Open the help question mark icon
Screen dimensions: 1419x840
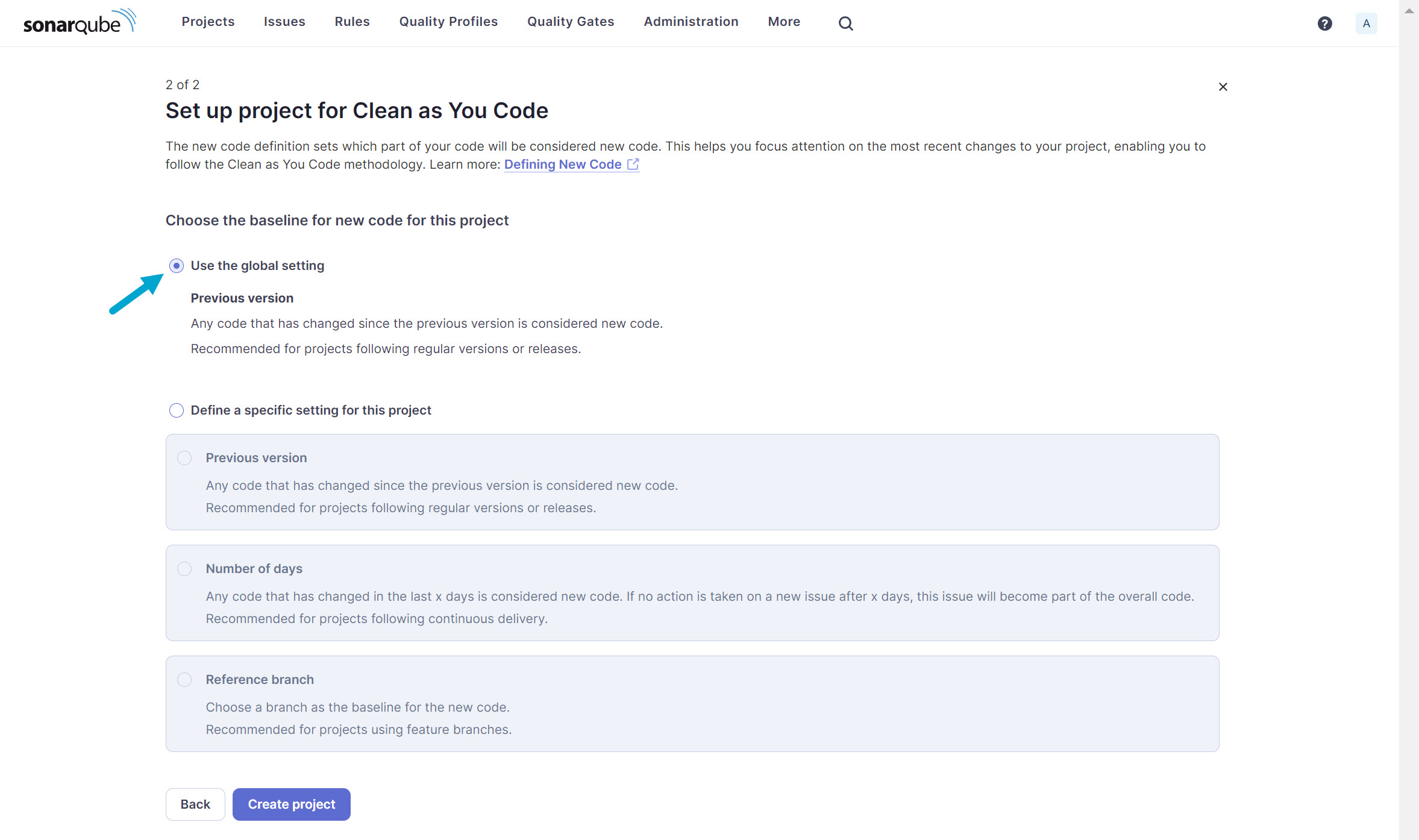pyautogui.click(x=1324, y=24)
